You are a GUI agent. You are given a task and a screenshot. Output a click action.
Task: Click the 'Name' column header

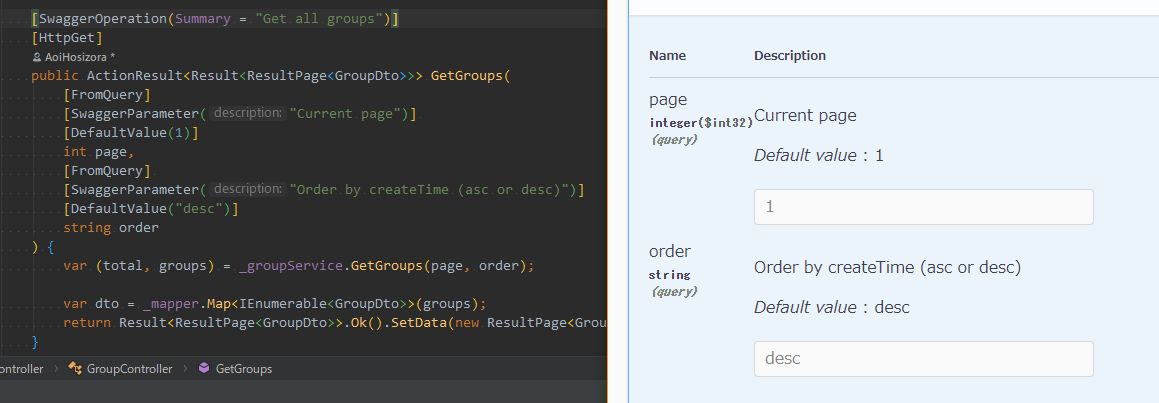[667, 55]
